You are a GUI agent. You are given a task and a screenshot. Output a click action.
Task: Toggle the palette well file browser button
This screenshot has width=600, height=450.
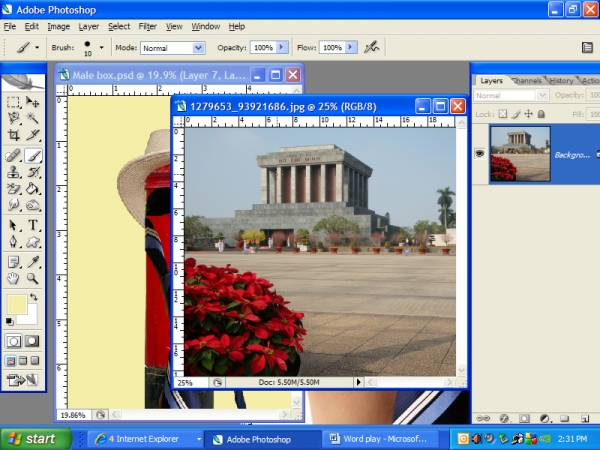coord(587,47)
